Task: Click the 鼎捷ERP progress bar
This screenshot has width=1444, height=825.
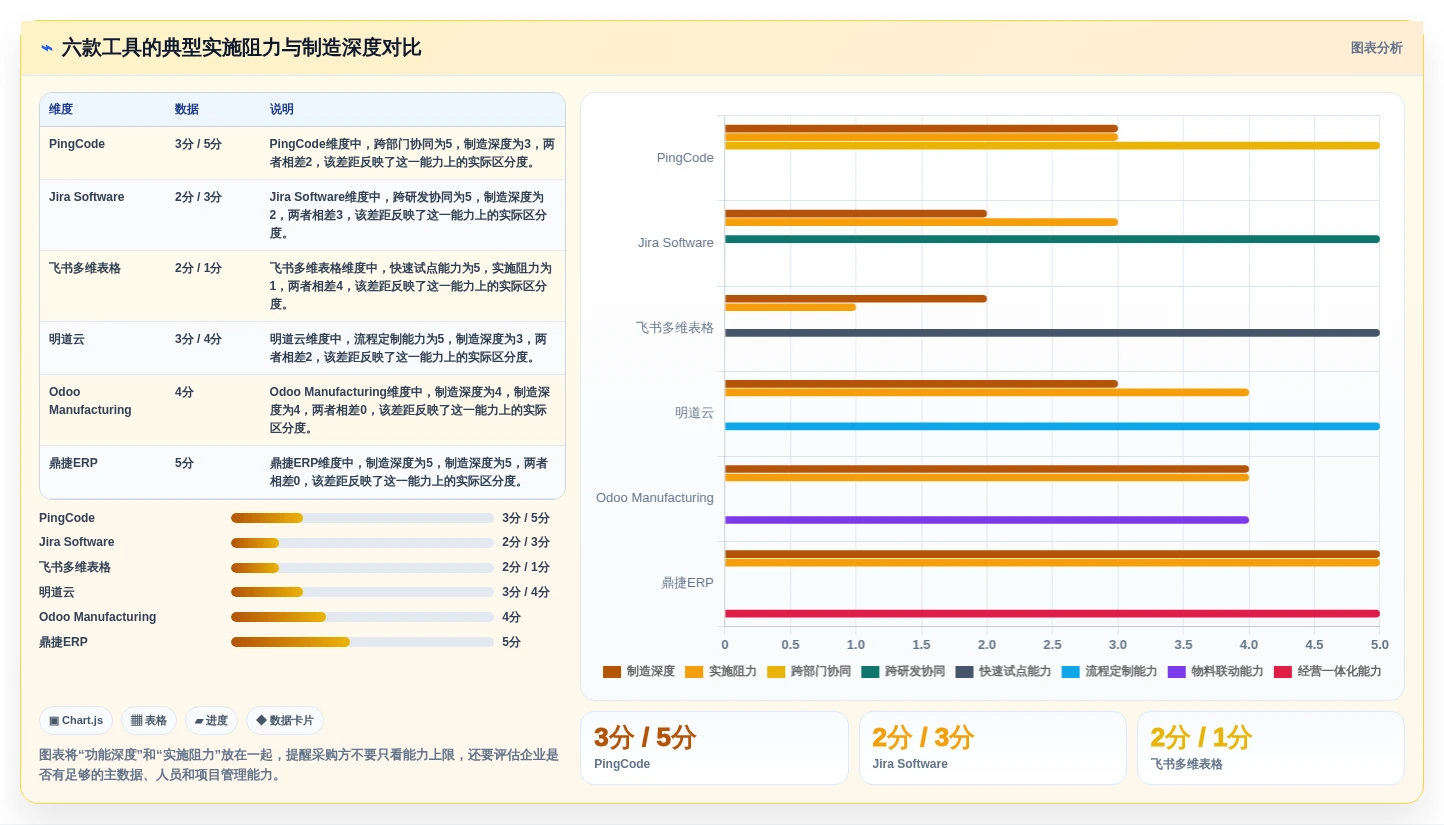Action: (x=362, y=642)
